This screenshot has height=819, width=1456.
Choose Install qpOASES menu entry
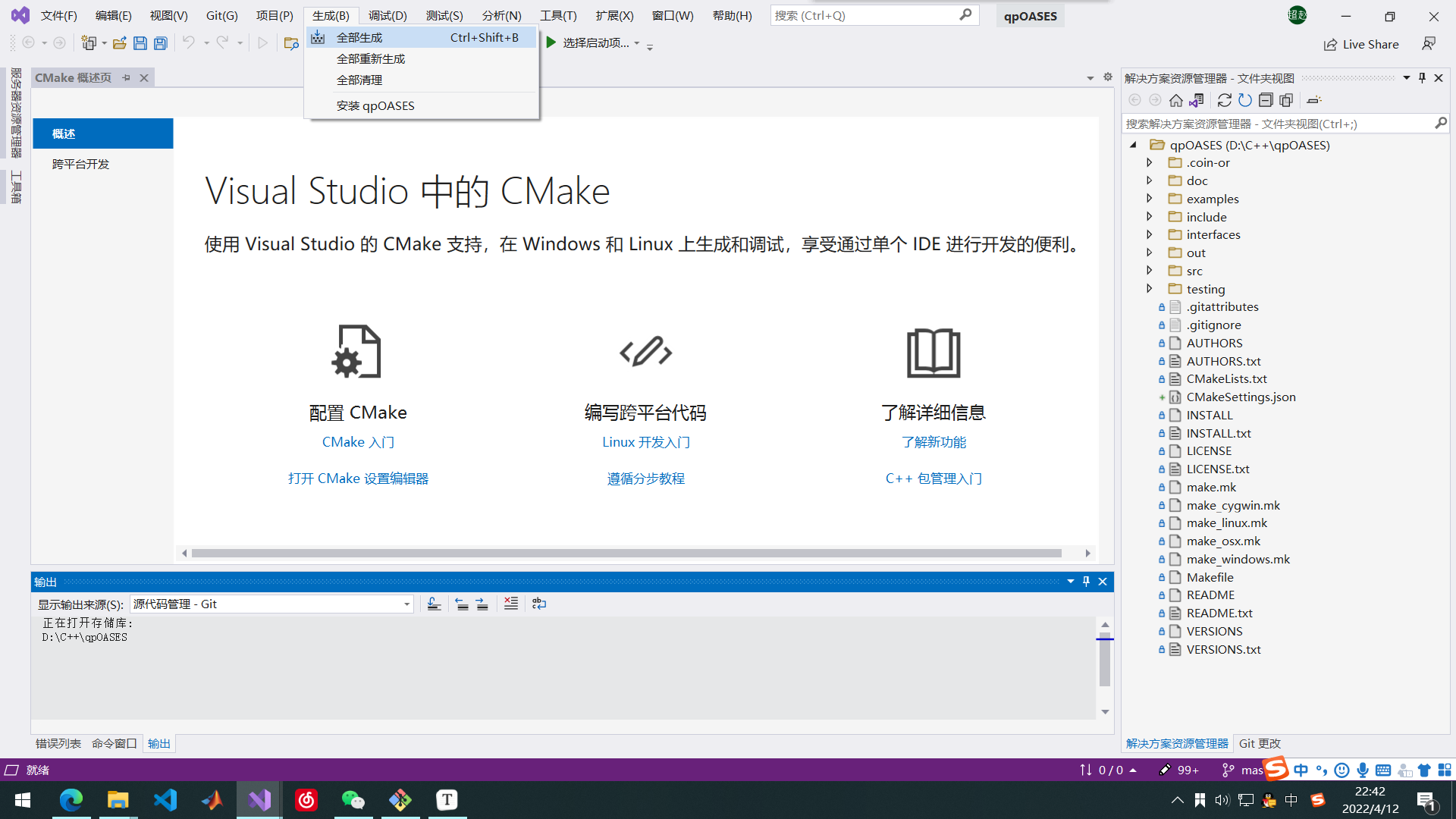point(422,105)
